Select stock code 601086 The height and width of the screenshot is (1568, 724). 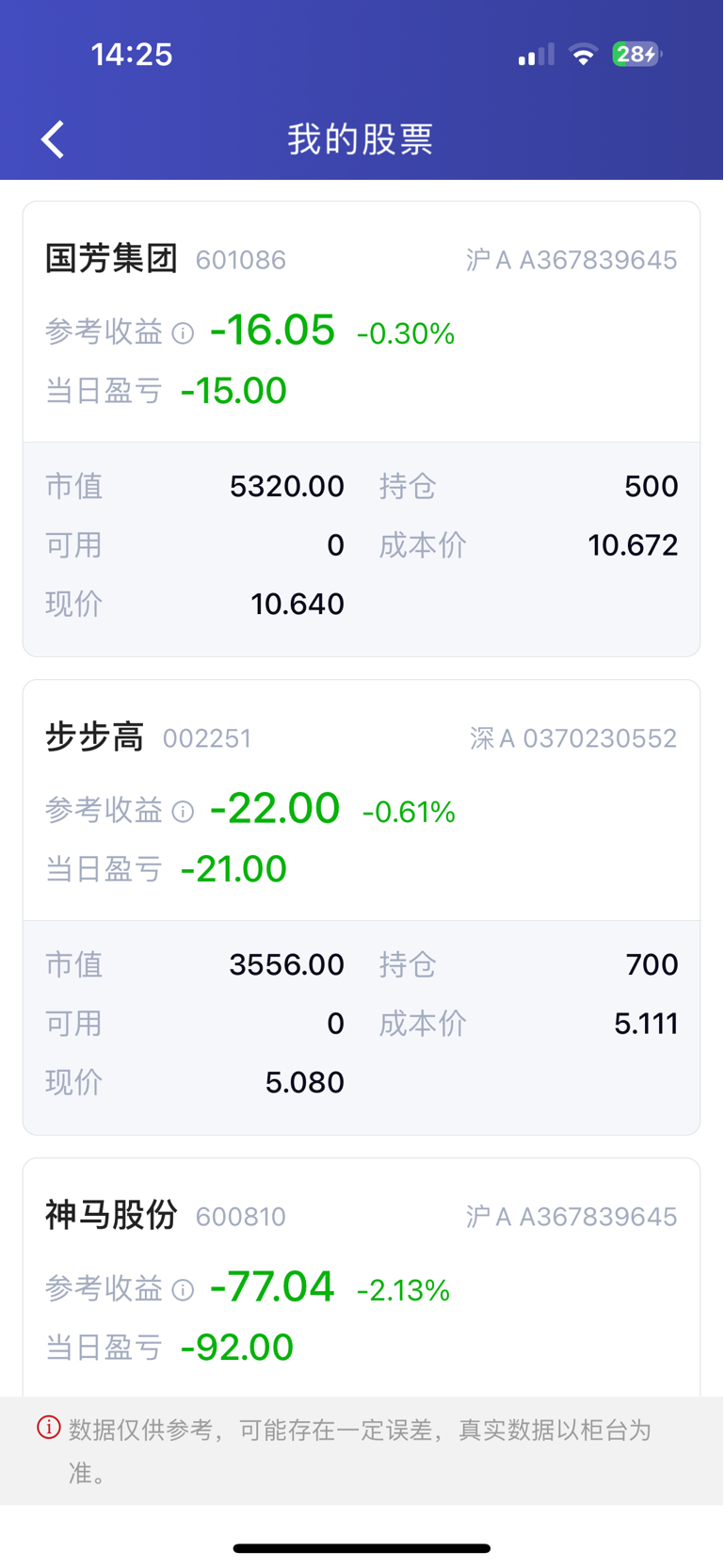(241, 260)
